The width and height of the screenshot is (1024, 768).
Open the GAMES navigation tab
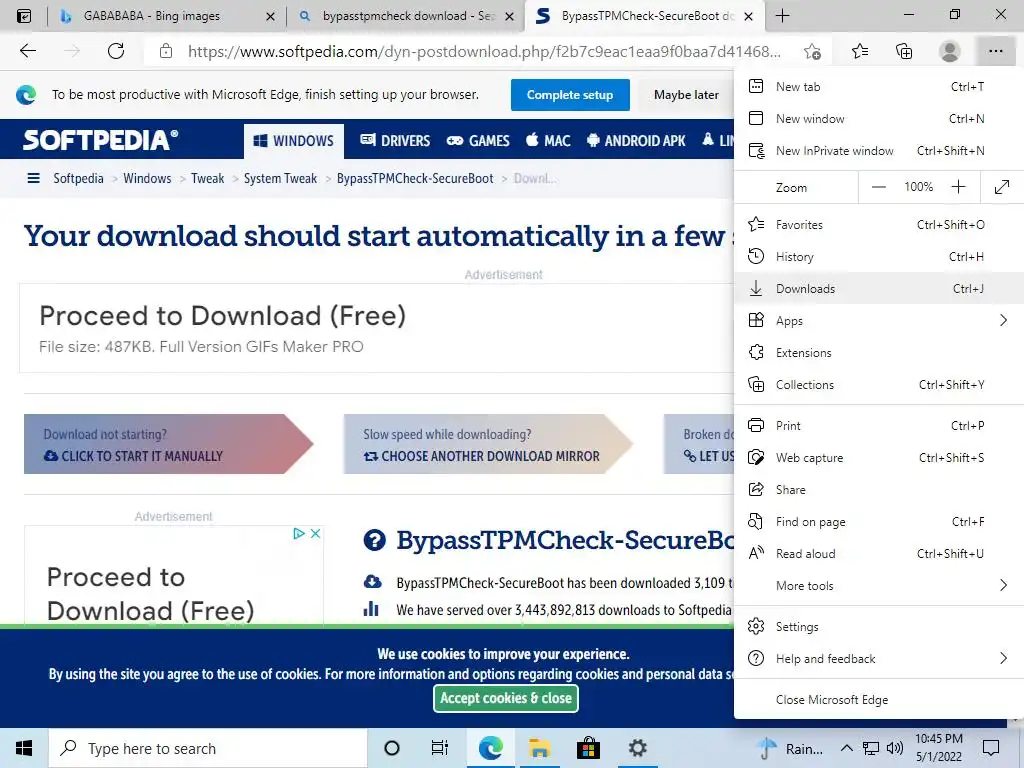478,140
